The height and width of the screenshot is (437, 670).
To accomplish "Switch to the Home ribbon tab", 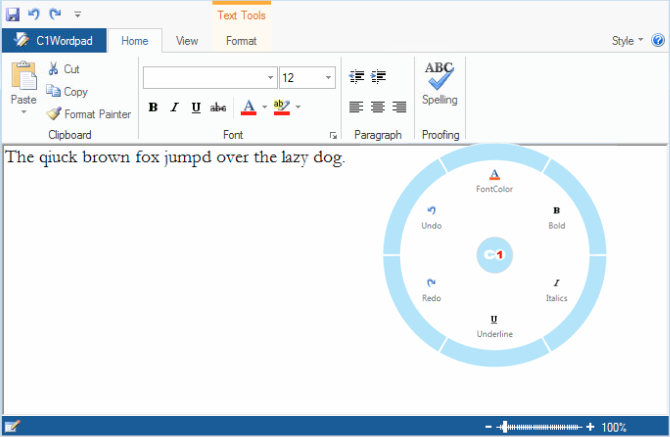I will pos(135,41).
